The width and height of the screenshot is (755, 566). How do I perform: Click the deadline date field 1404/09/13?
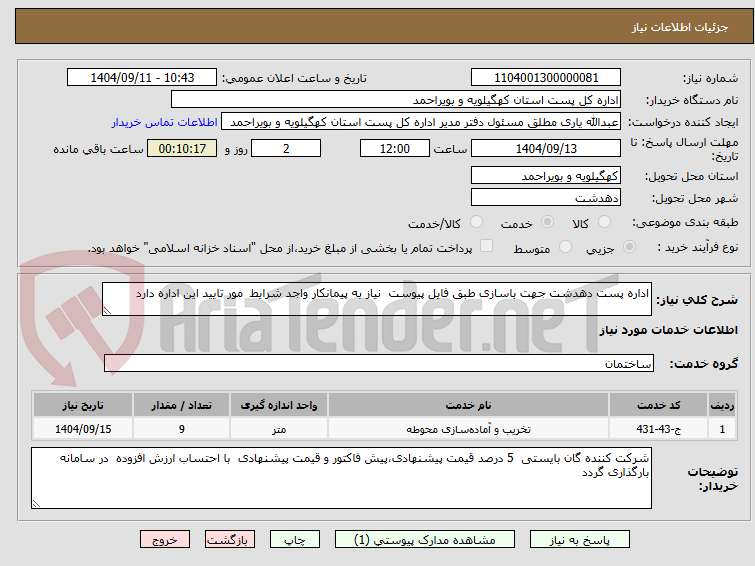click(x=546, y=148)
